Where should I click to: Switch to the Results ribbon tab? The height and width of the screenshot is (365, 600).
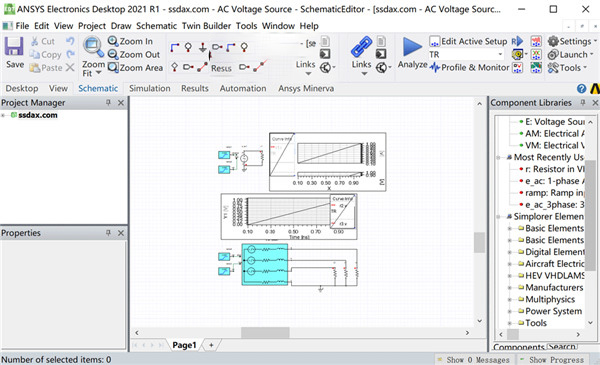[195, 88]
